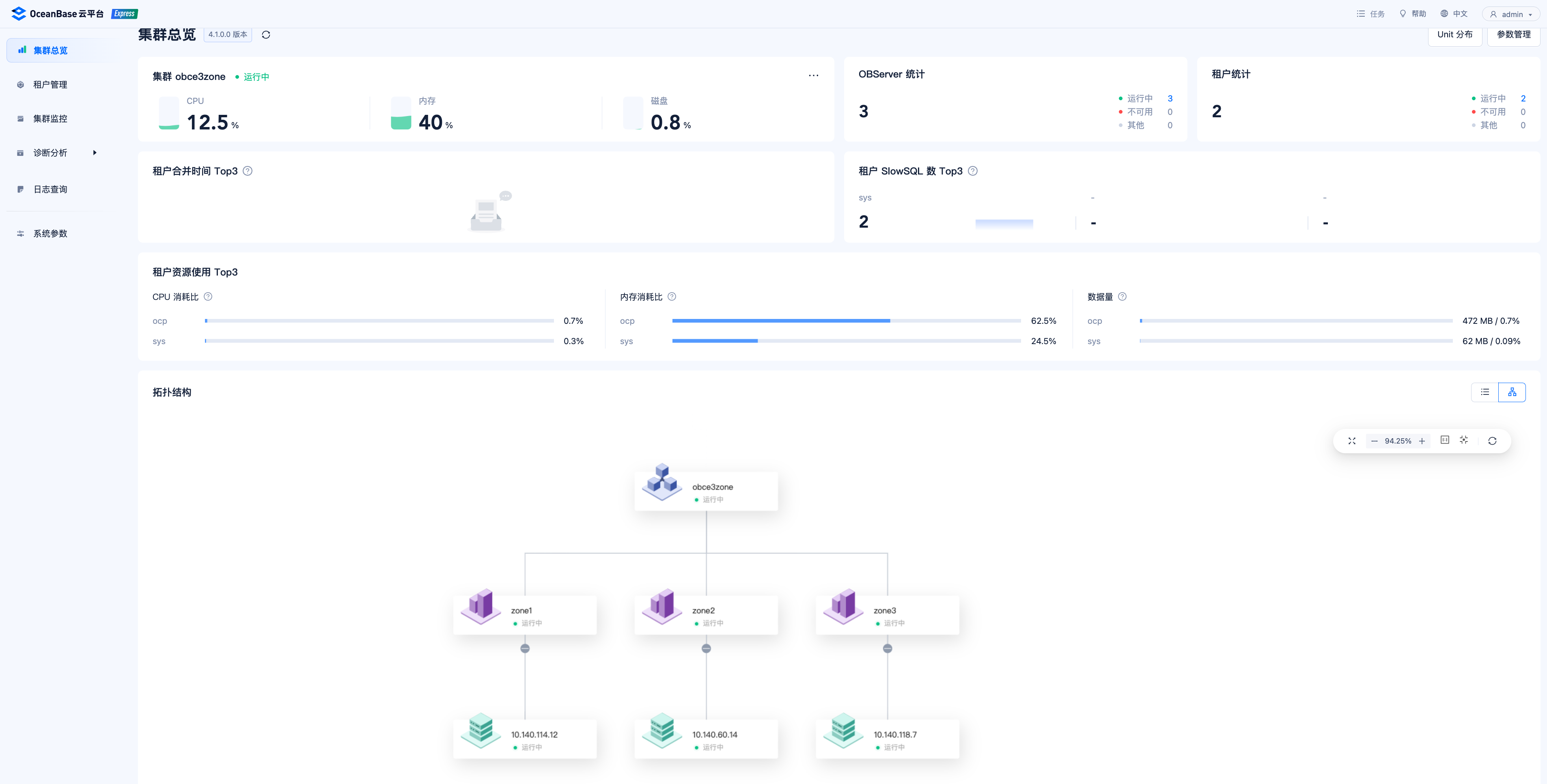Click the topology fit-to-center icon
The image size is (1547, 784).
tap(1463, 440)
